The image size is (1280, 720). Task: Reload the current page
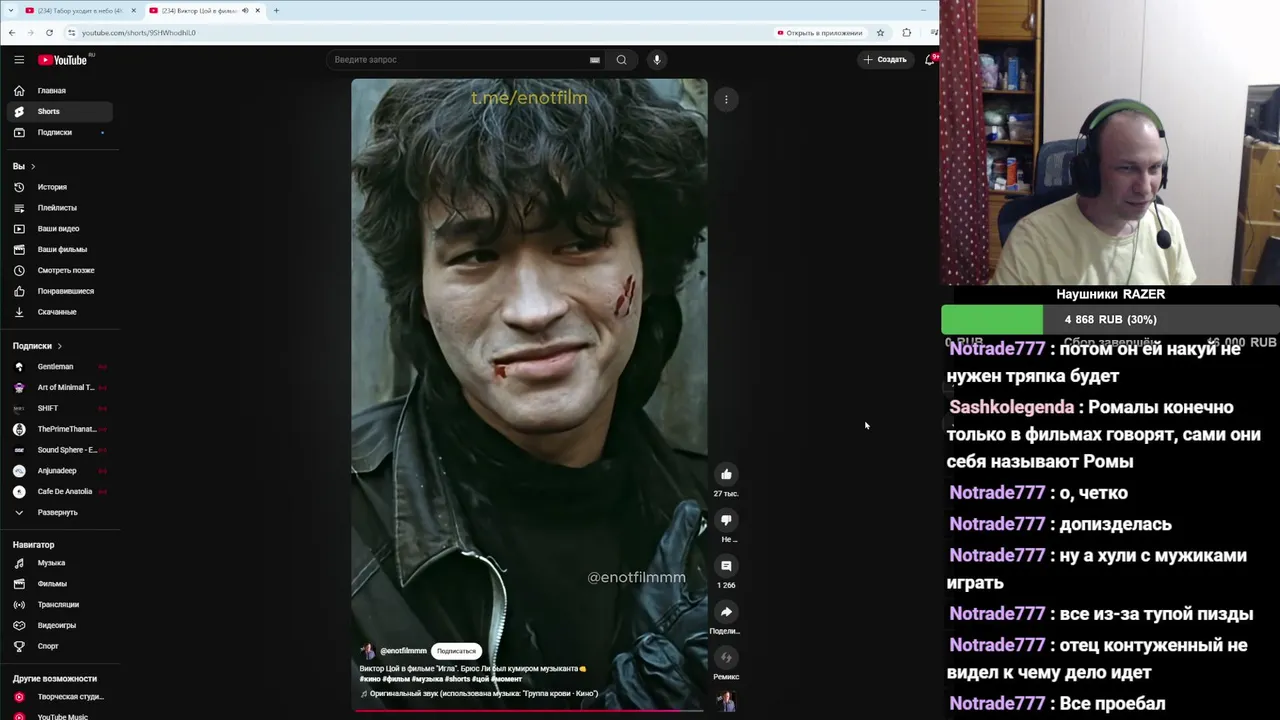tap(49, 32)
